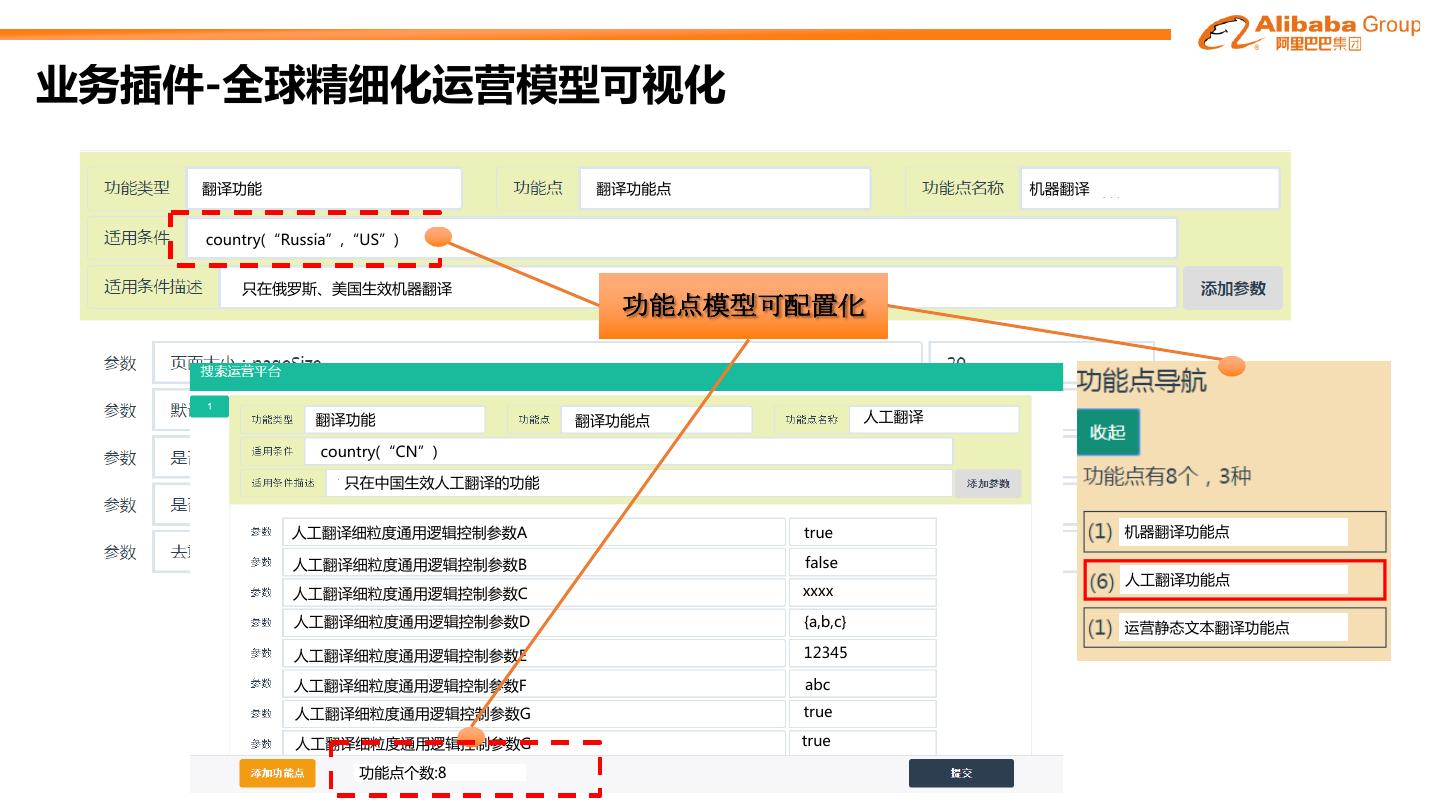Click the 收起 collapse button
The width and height of the screenshot is (1440, 810).
pos(1107,432)
